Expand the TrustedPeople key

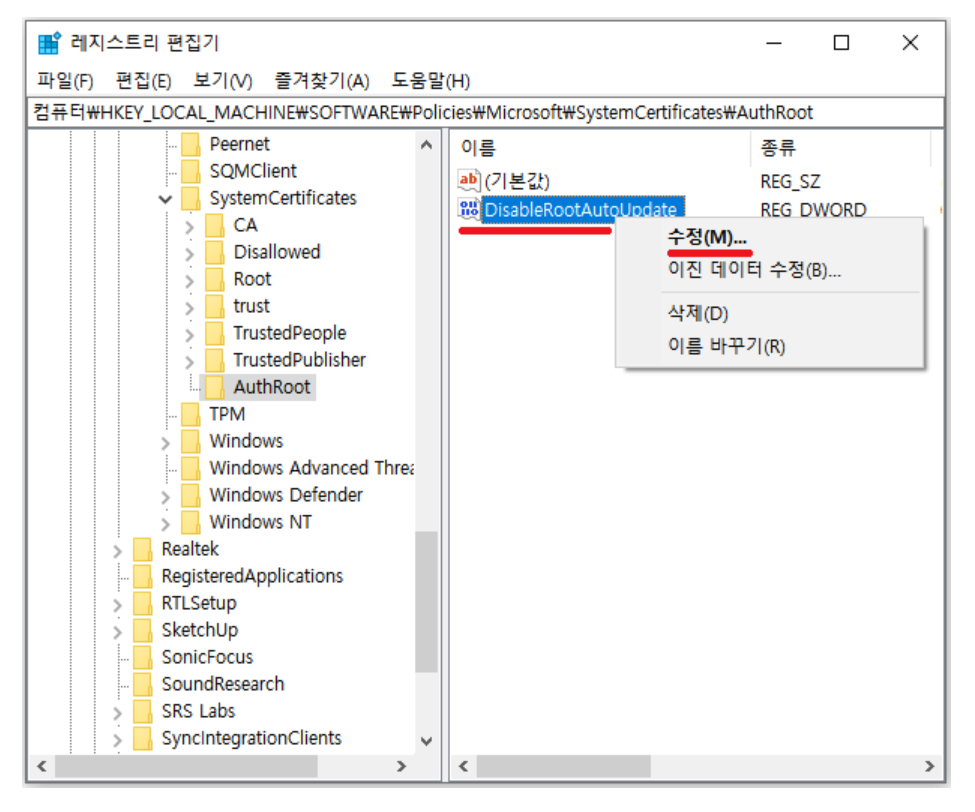pyautogui.click(x=190, y=335)
